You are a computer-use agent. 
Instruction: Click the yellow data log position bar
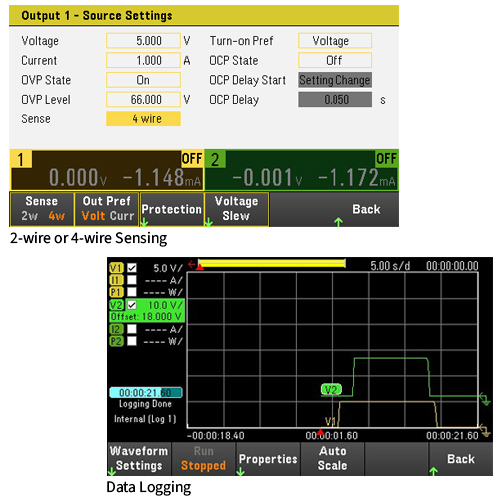tap(272, 263)
